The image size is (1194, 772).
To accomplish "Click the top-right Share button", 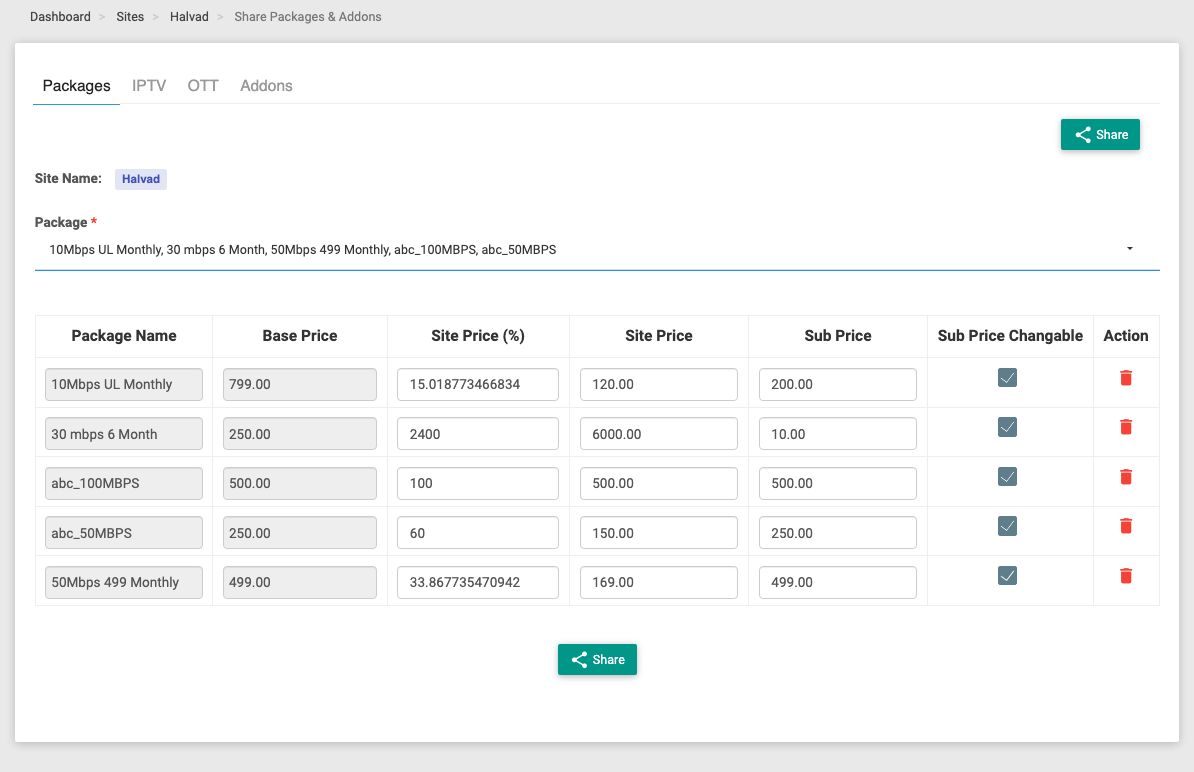I will (x=1100, y=135).
